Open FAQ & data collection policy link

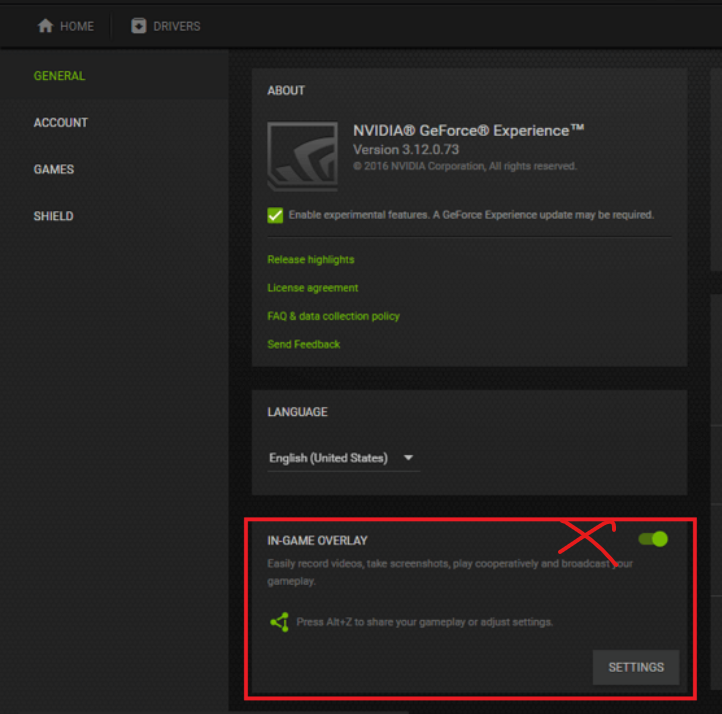point(333,316)
